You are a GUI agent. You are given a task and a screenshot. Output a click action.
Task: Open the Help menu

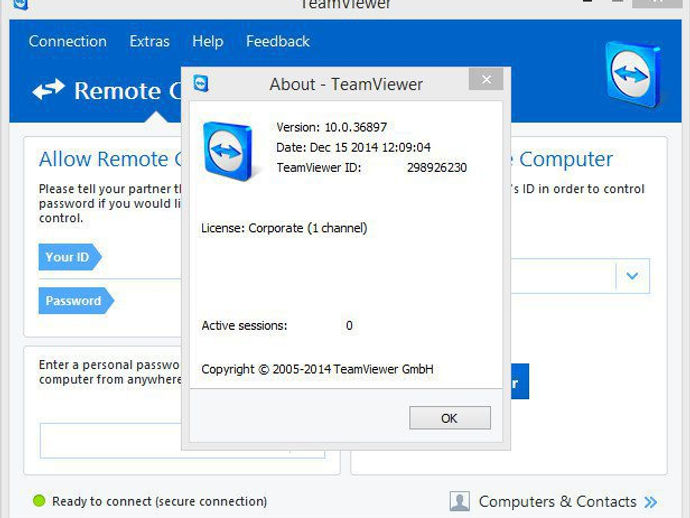208,41
